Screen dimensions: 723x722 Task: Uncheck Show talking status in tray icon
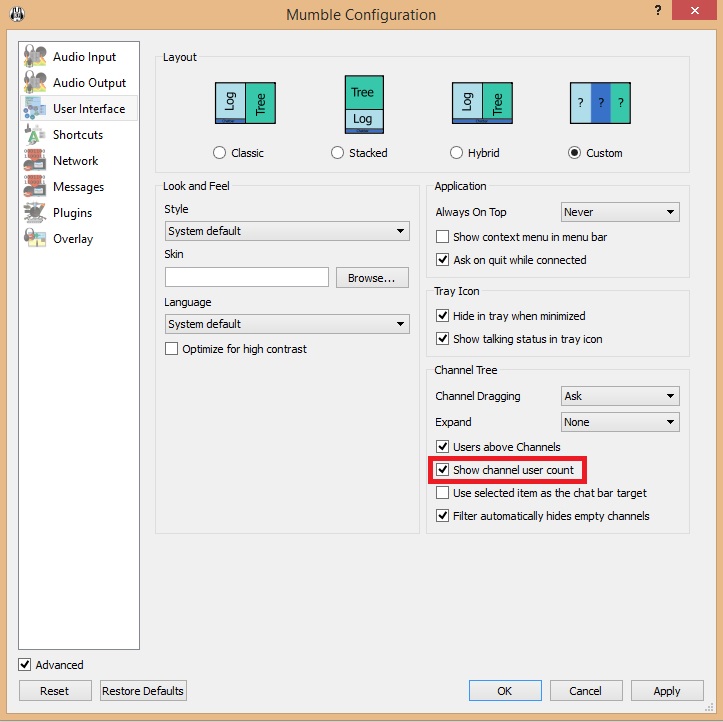click(443, 338)
